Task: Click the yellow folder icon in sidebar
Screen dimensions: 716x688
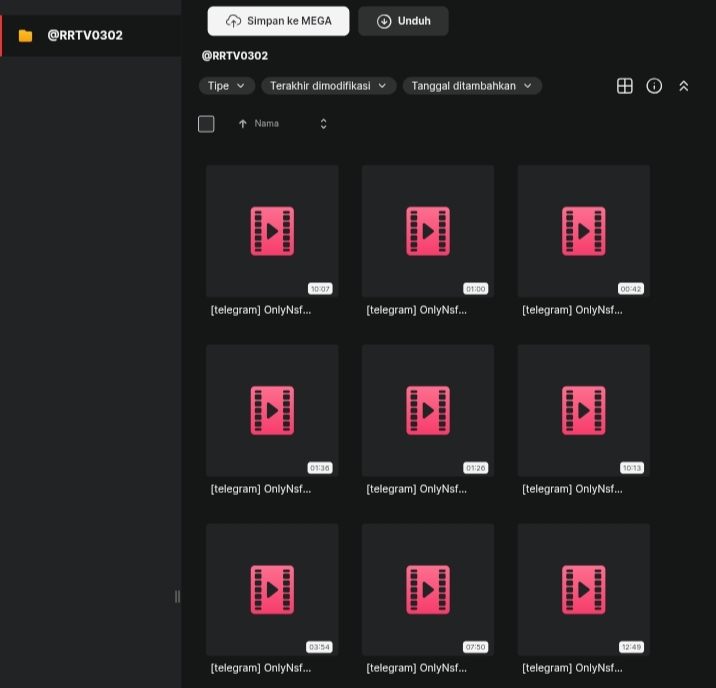Action: (26, 36)
